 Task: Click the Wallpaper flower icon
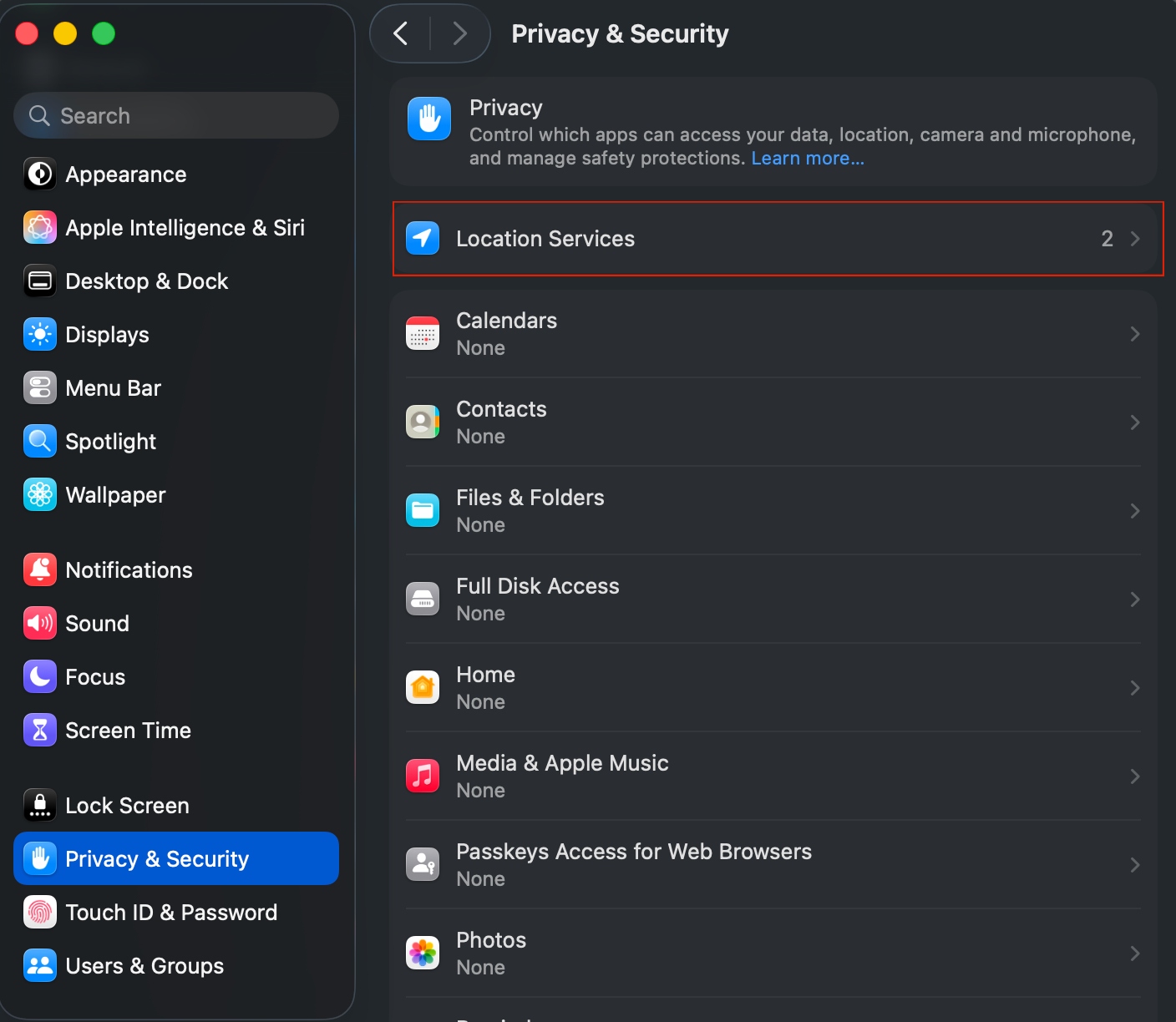[x=40, y=495]
